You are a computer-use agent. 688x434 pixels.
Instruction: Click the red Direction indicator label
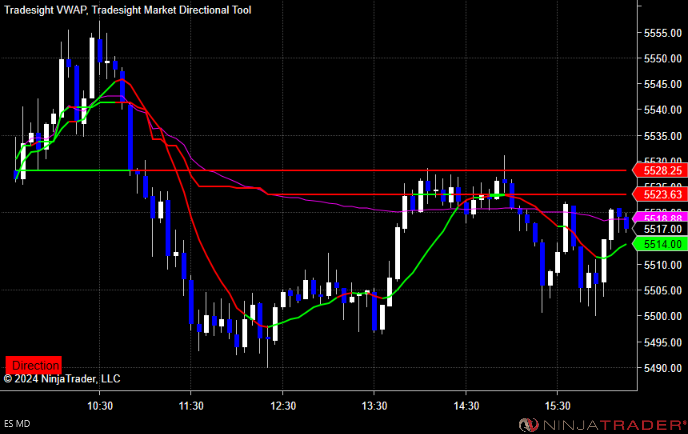33,365
